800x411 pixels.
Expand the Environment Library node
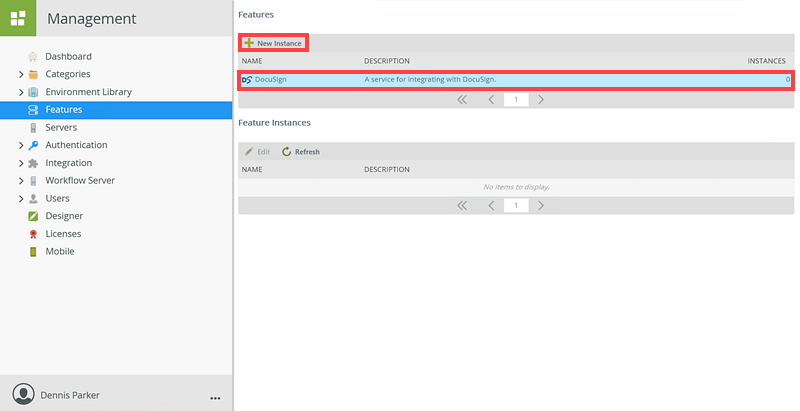tap(21, 92)
